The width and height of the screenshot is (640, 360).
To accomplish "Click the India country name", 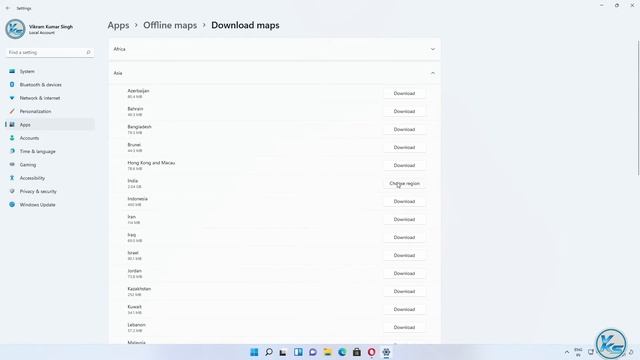I will (x=133, y=181).
